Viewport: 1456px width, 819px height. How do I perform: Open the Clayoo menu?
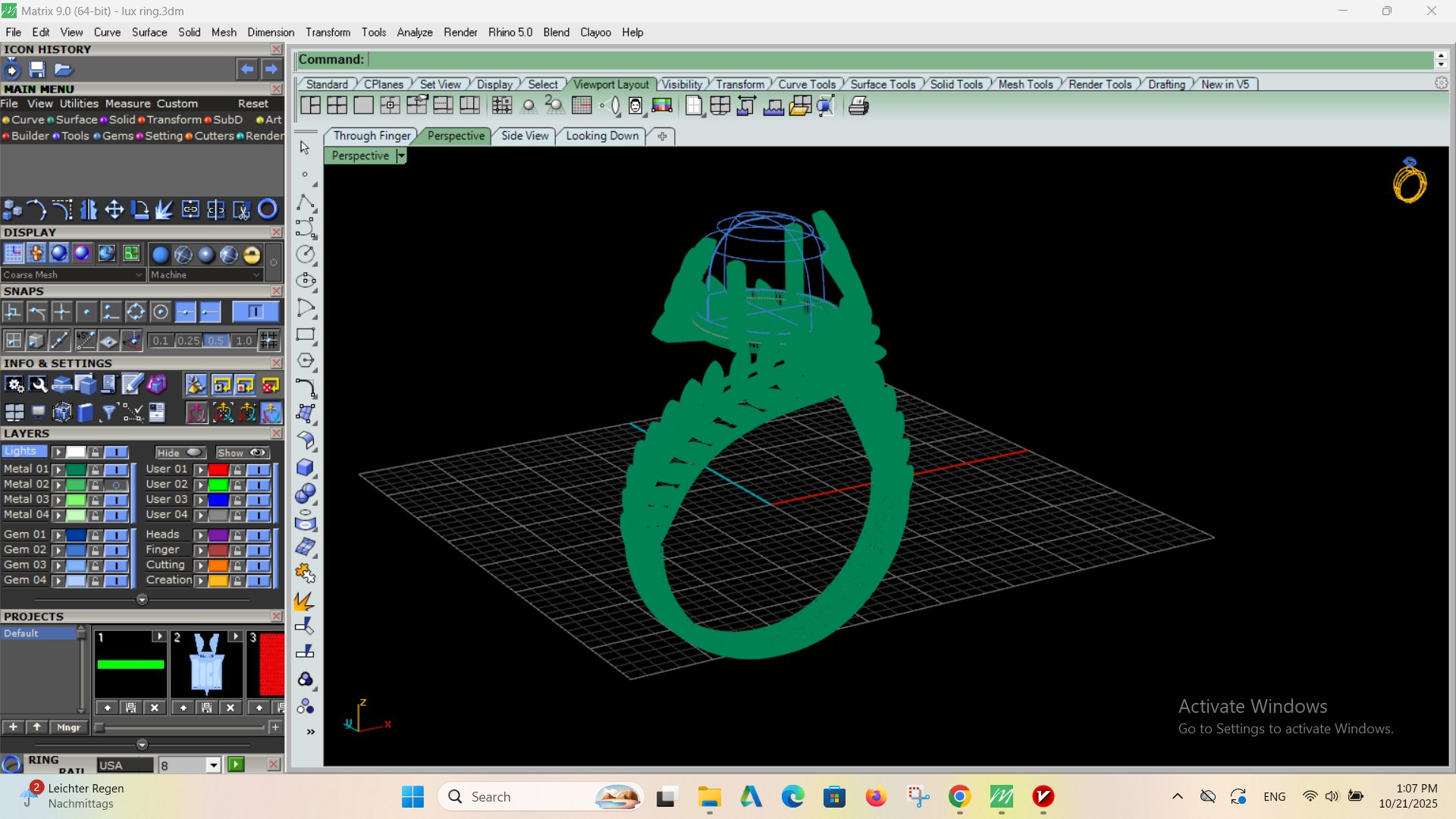tap(595, 32)
